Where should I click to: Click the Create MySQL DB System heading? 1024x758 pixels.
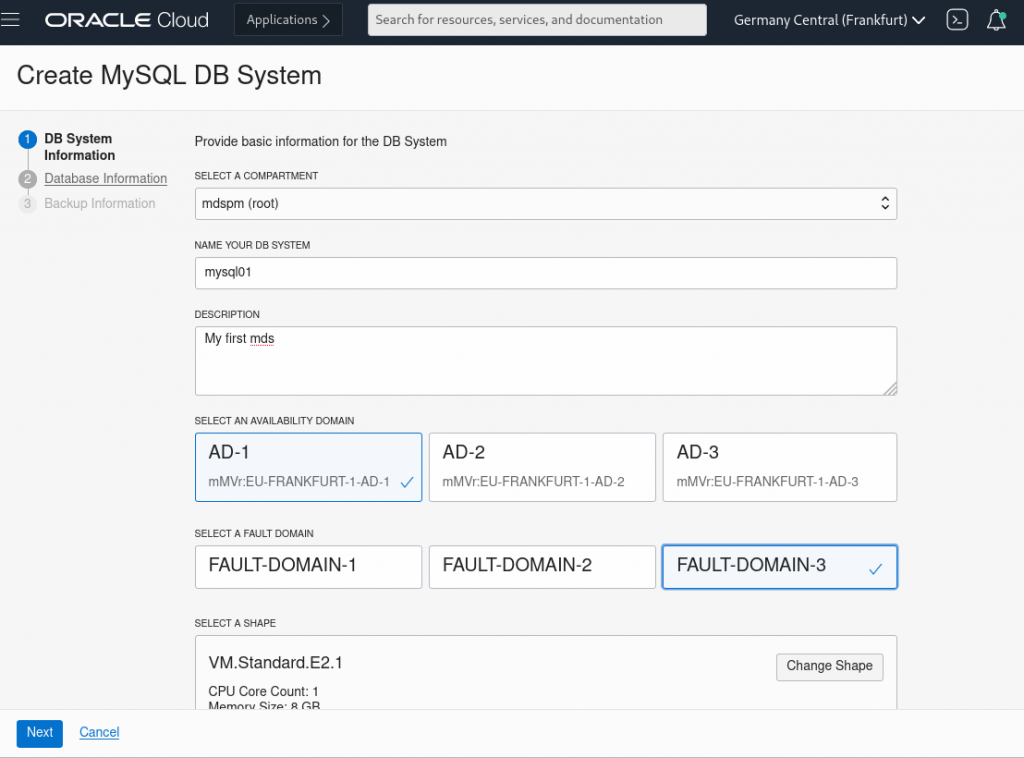click(169, 76)
